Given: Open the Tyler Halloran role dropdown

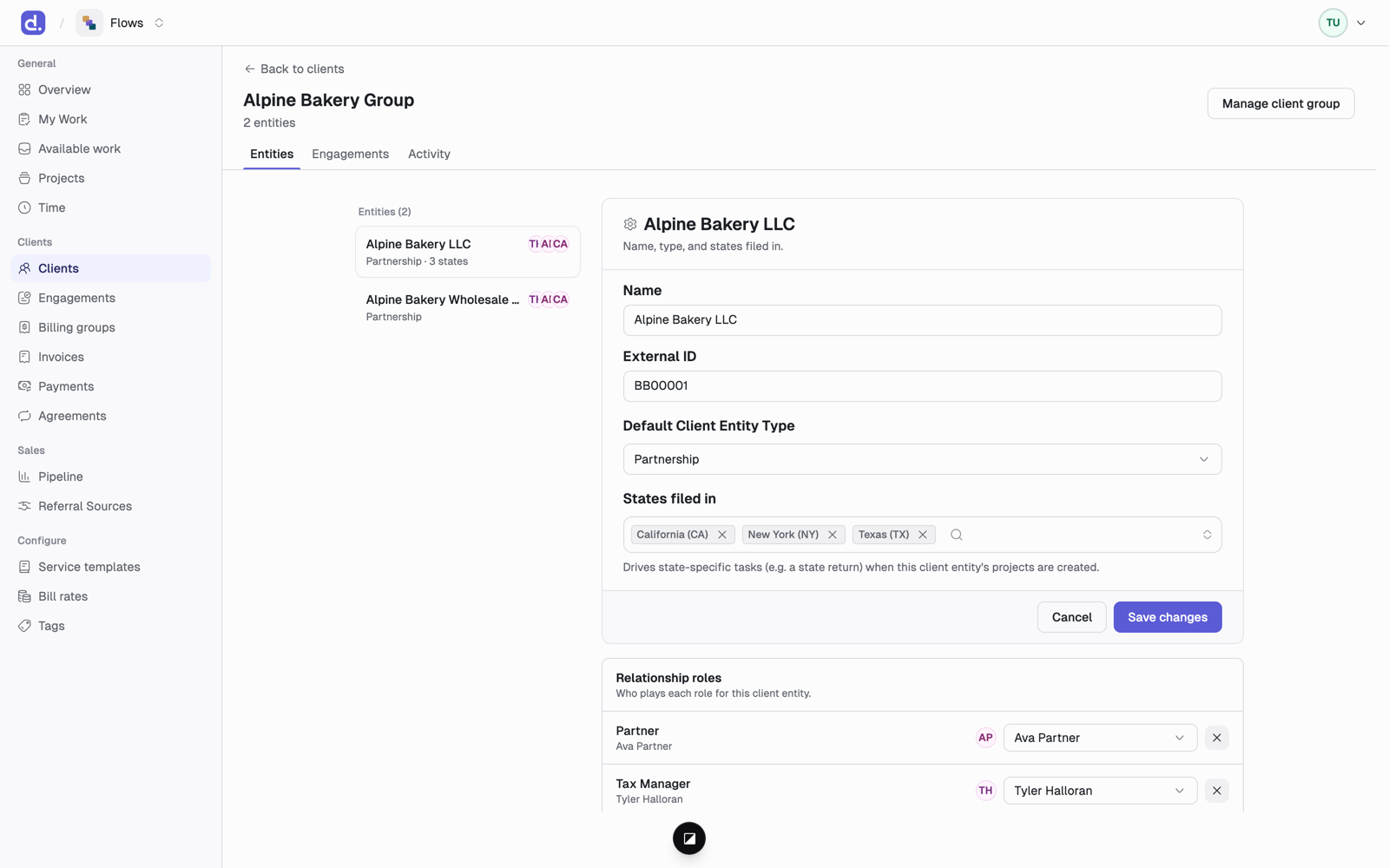Looking at the screenshot, I should 1100,791.
